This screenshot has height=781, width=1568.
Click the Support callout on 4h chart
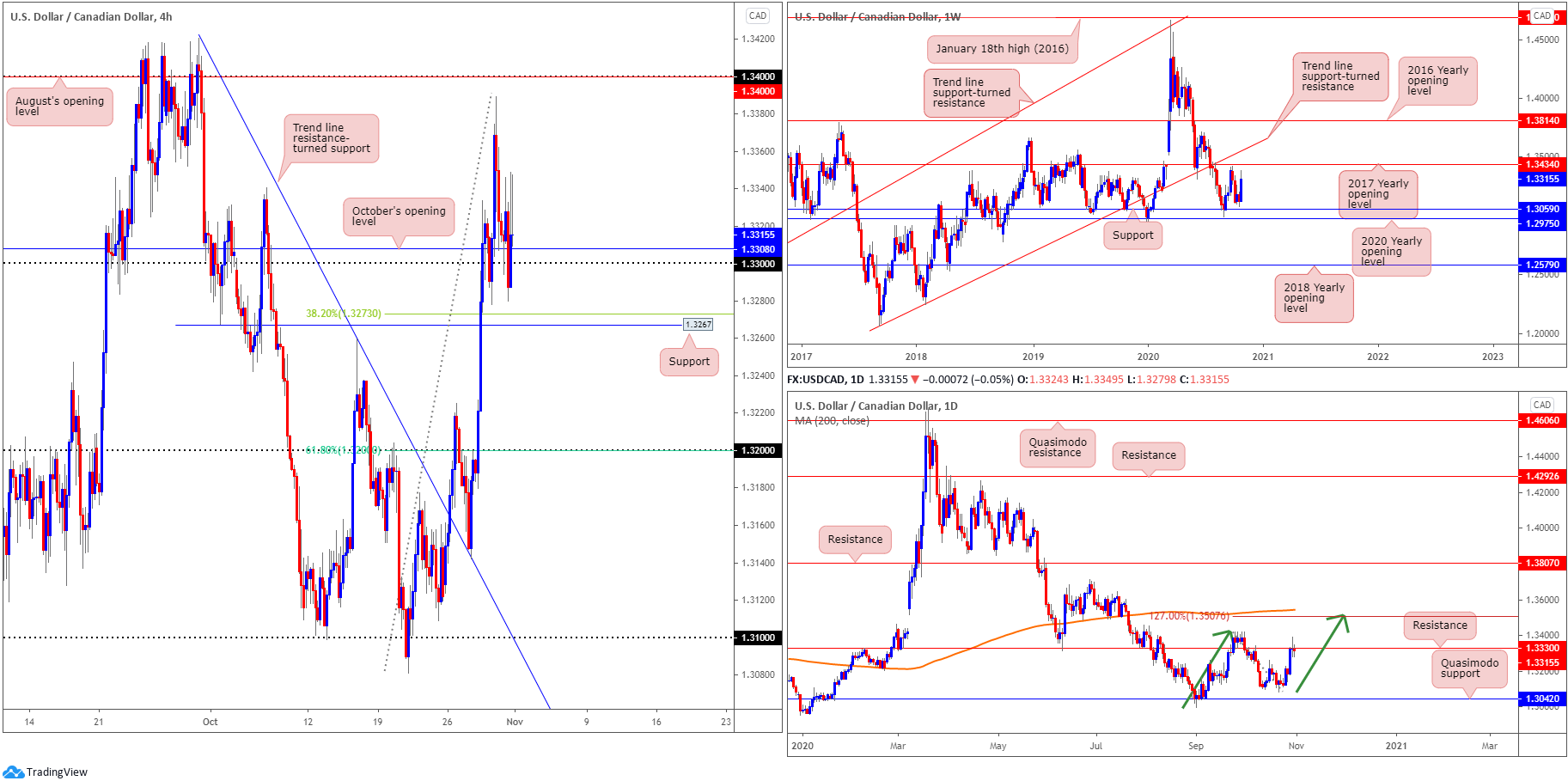click(x=689, y=362)
